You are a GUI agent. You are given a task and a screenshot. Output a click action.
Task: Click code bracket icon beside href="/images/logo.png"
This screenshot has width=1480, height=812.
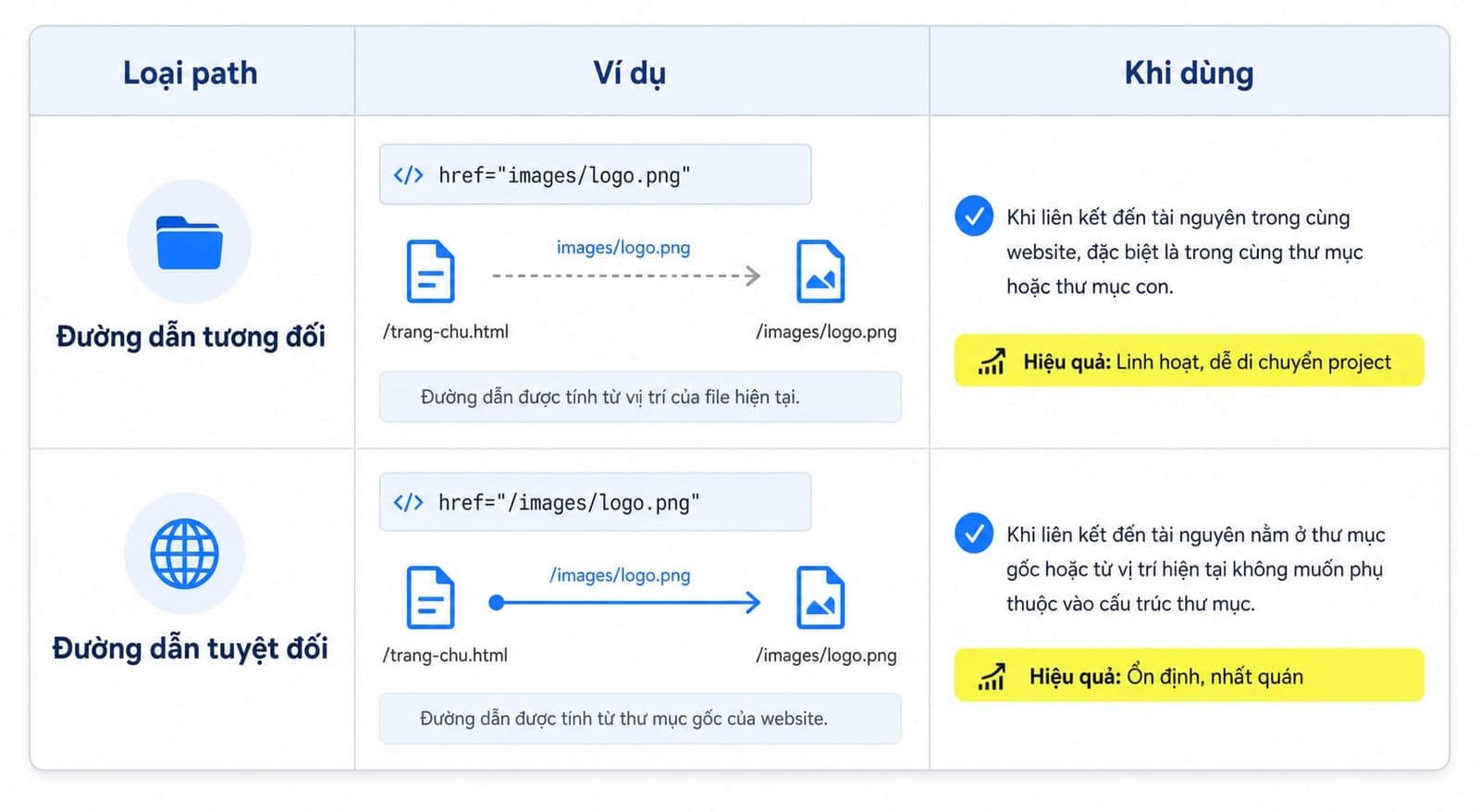(408, 502)
